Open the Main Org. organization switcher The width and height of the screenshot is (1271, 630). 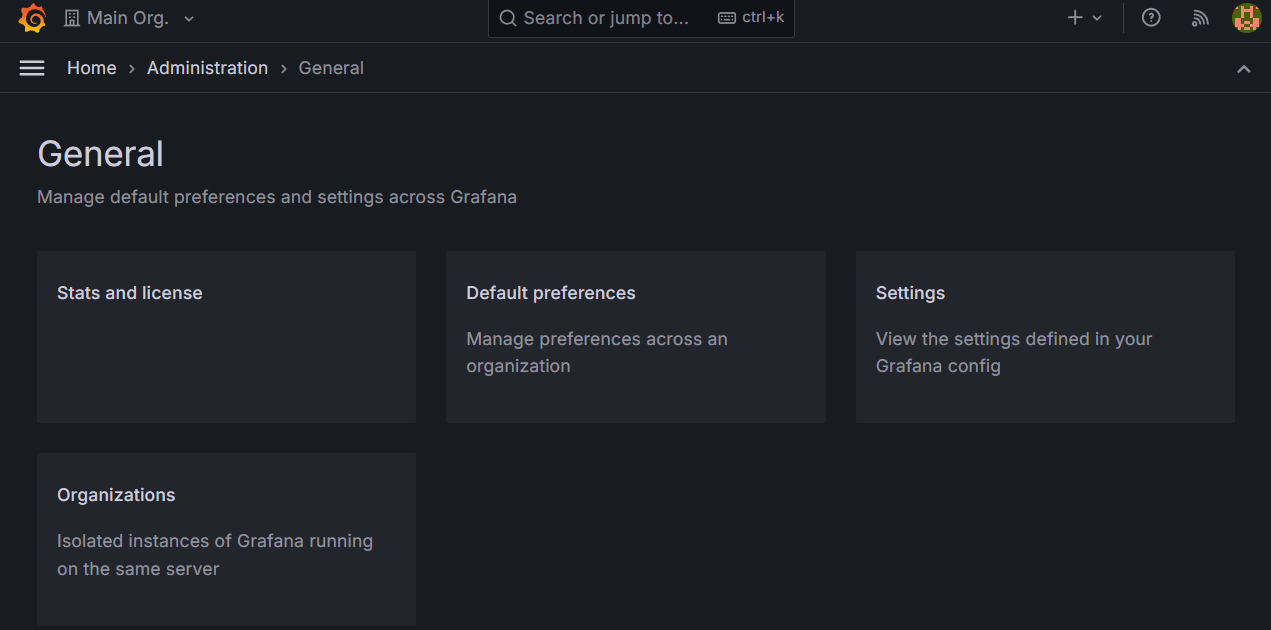(x=129, y=18)
